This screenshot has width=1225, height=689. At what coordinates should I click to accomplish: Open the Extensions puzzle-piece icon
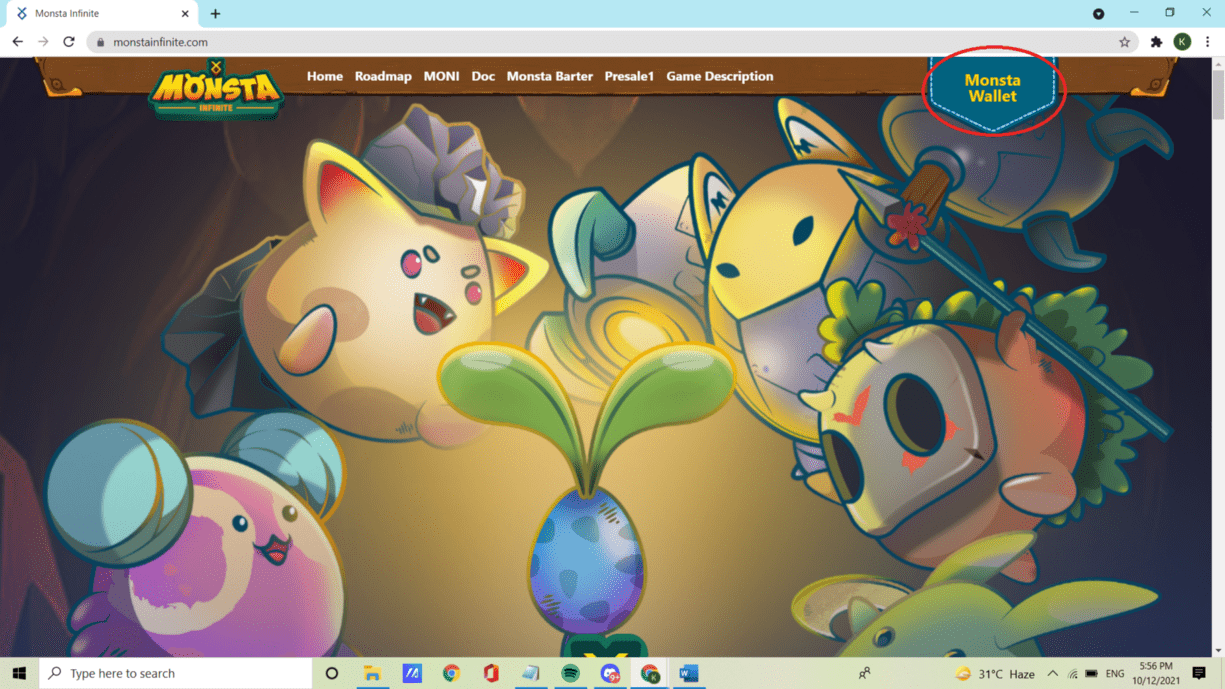point(1156,42)
